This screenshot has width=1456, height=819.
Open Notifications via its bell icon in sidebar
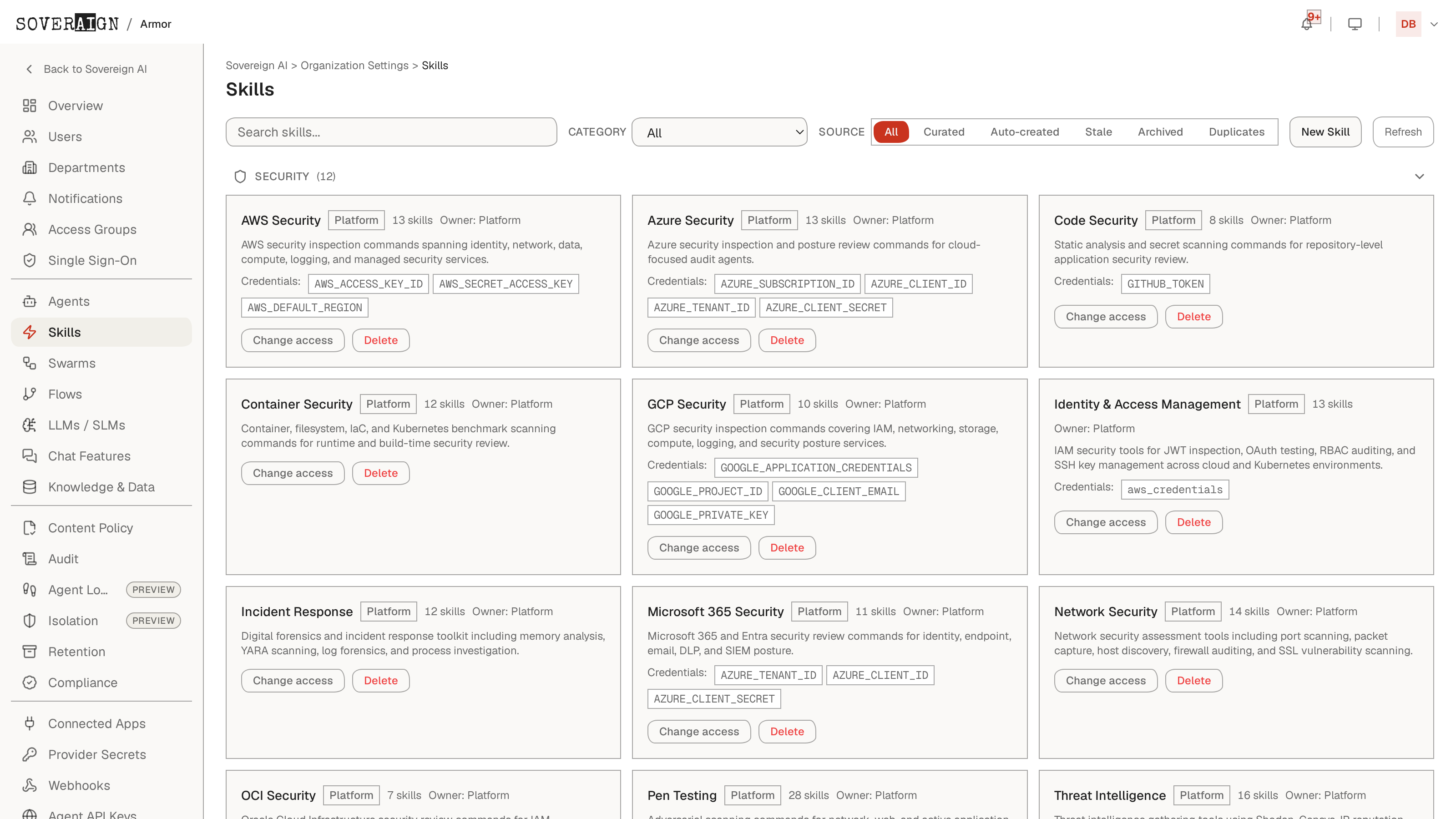click(x=30, y=198)
